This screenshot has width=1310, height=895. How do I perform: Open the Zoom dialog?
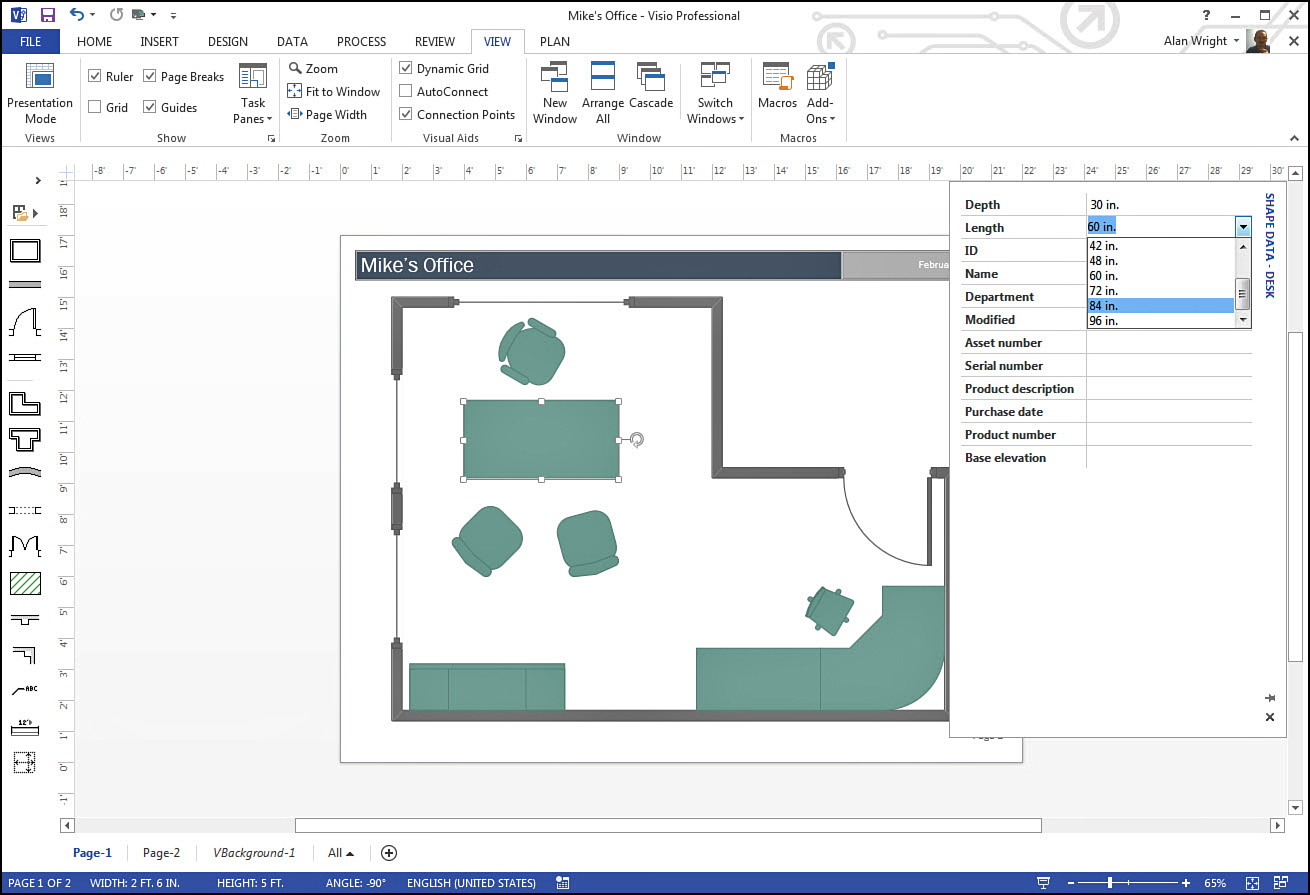click(x=313, y=69)
